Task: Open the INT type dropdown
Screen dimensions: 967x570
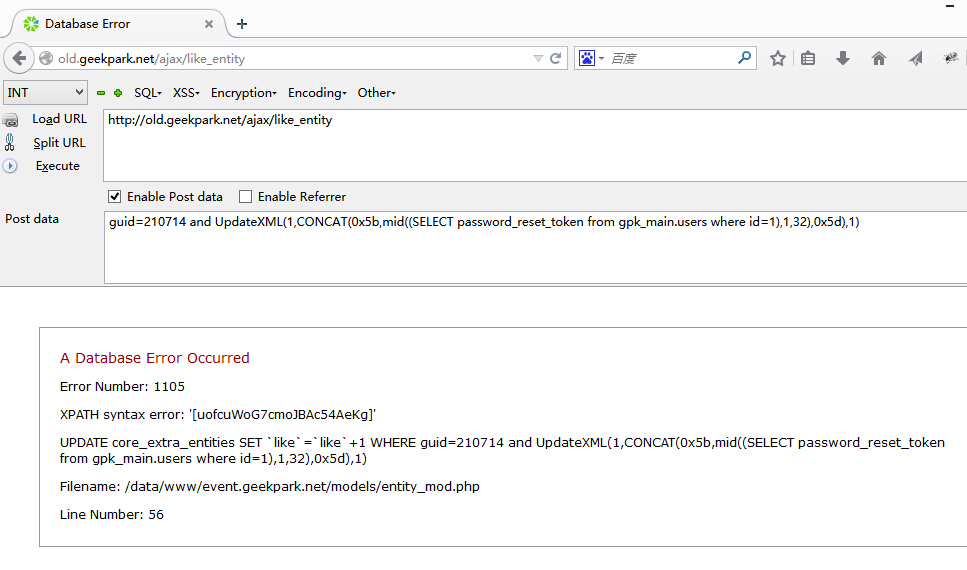Action: point(45,93)
